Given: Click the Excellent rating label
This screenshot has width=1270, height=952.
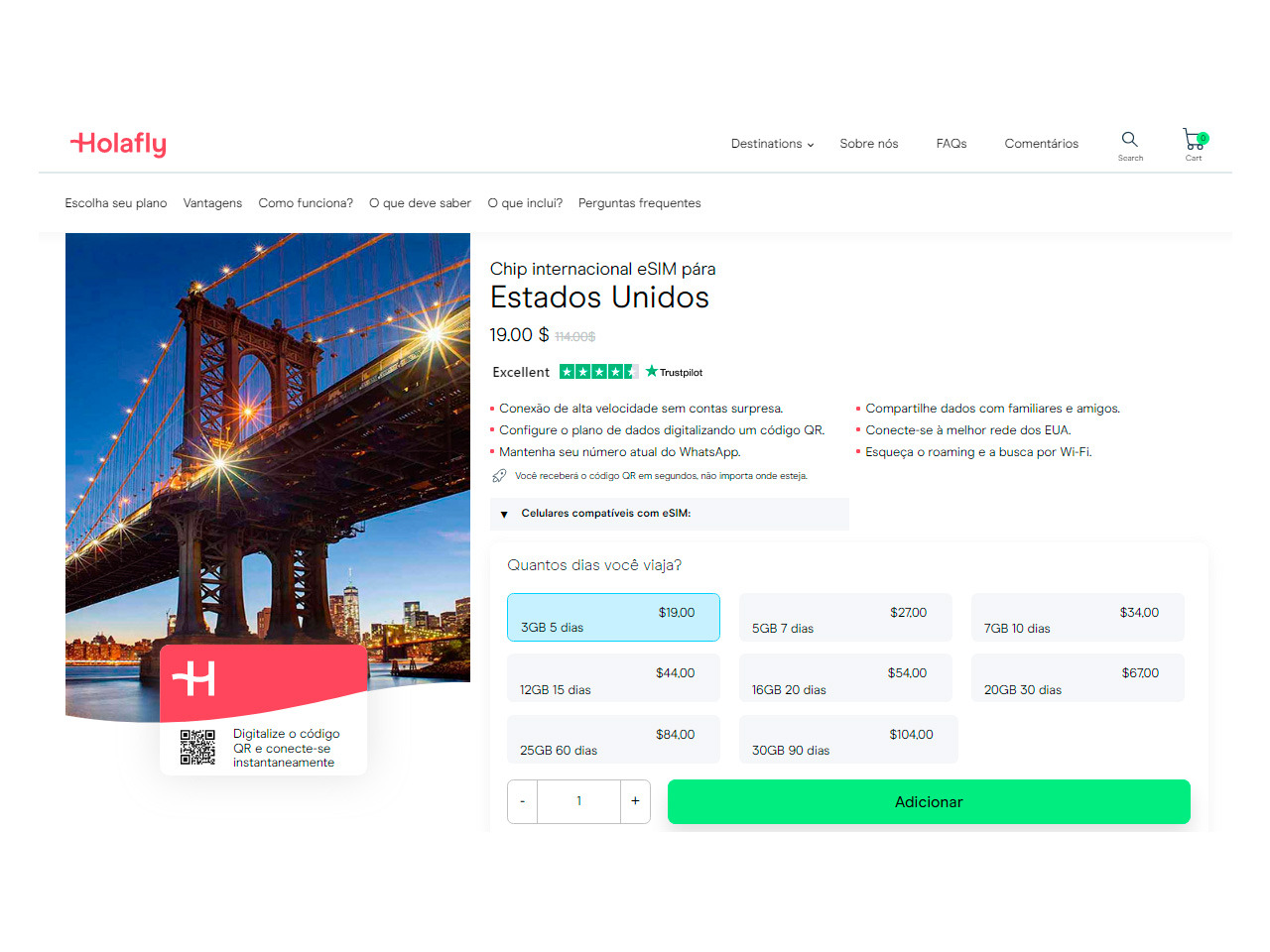Looking at the screenshot, I should click(521, 372).
